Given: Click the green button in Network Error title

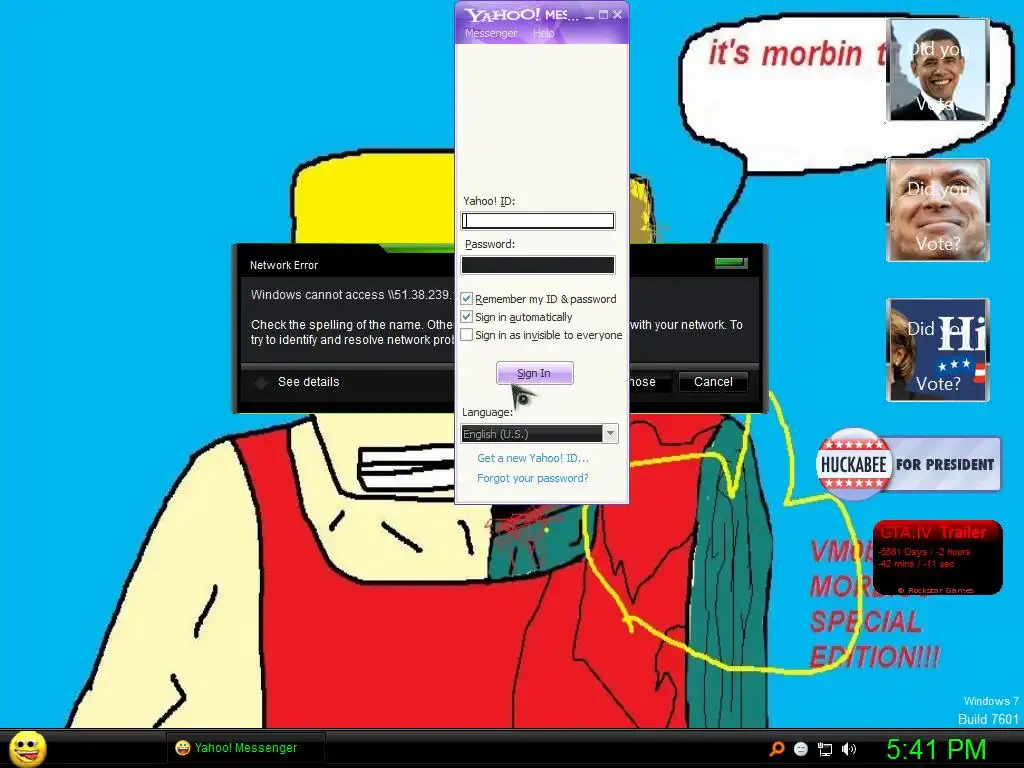Looking at the screenshot, I should [731, 263].
